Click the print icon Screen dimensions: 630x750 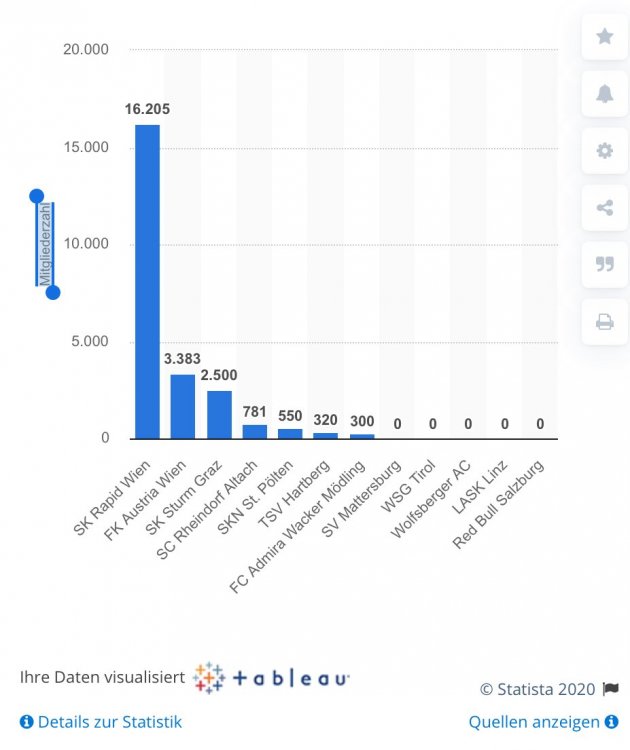click(x=605, y=322)
